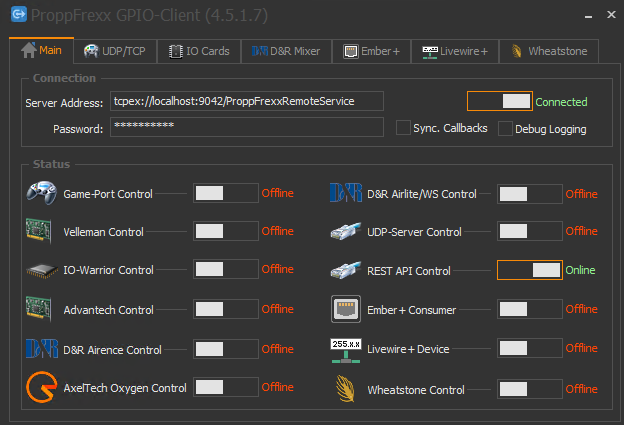Enable the D&R Airence Control toggle
624x425 pixels.
click(x=225, y=349)
